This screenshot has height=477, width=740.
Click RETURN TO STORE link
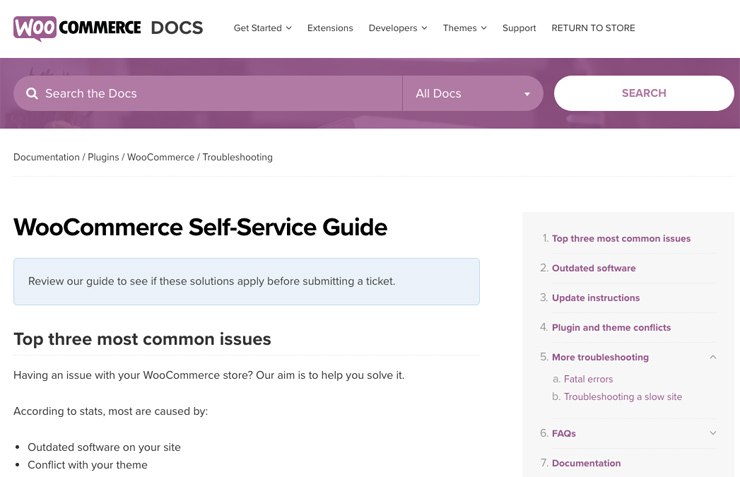pyautogui.click(x=593, y=28)
